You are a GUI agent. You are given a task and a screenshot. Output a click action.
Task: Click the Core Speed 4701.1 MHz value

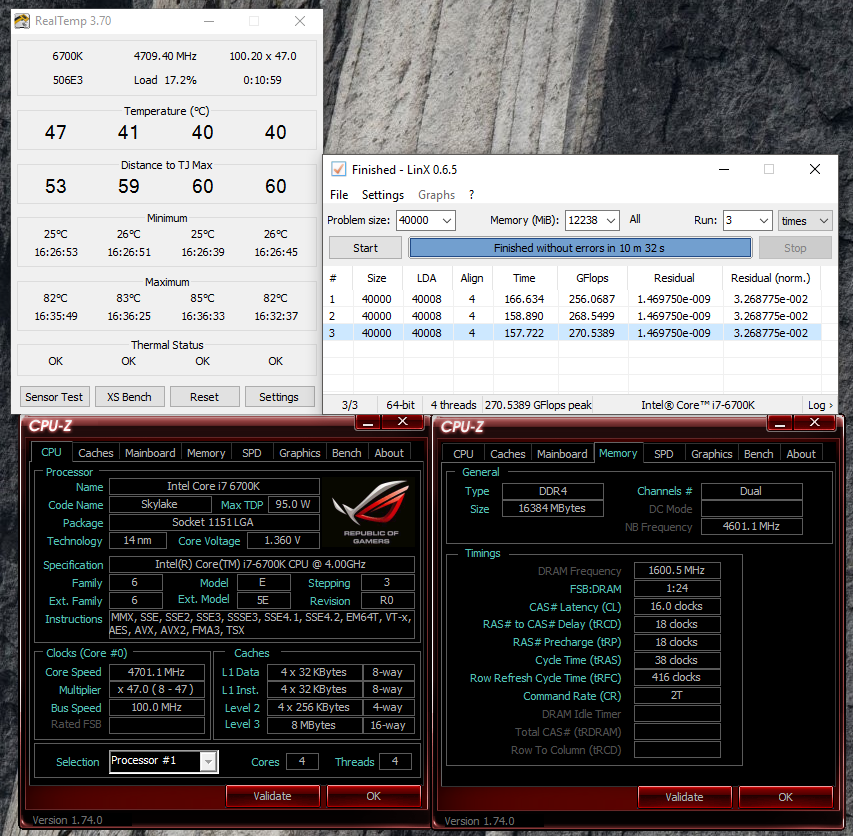pyautogui.click(x=157, y=672)
